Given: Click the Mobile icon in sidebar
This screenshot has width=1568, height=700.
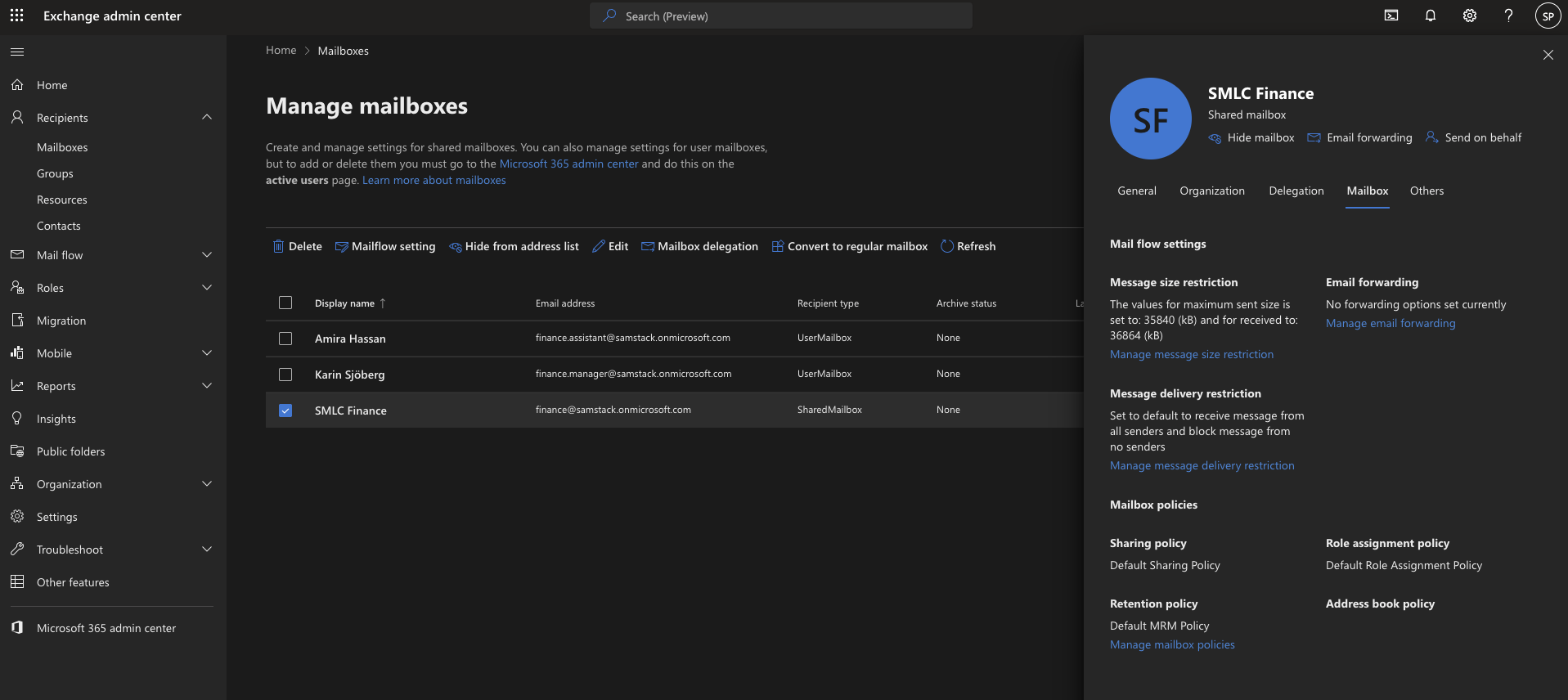Looking at the screenshot, I should point(17,353).
